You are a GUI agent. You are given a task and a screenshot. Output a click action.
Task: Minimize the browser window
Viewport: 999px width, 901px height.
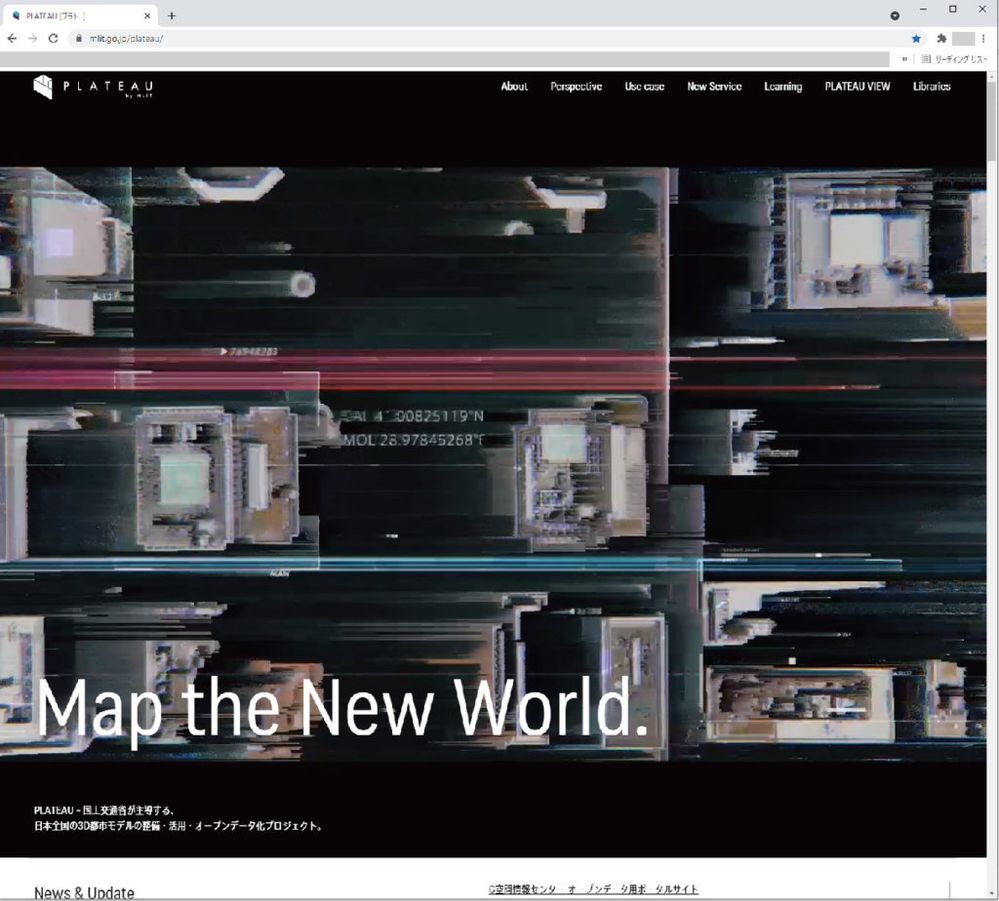click(923, 10)
